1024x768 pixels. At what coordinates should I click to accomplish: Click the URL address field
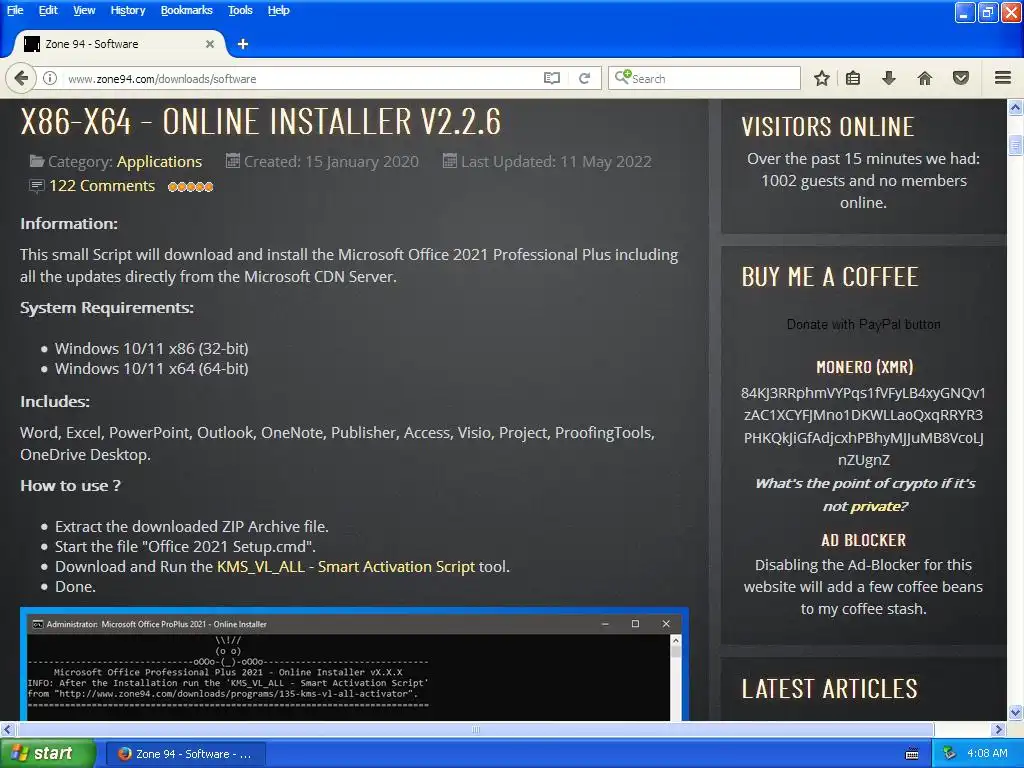(300, 78)
